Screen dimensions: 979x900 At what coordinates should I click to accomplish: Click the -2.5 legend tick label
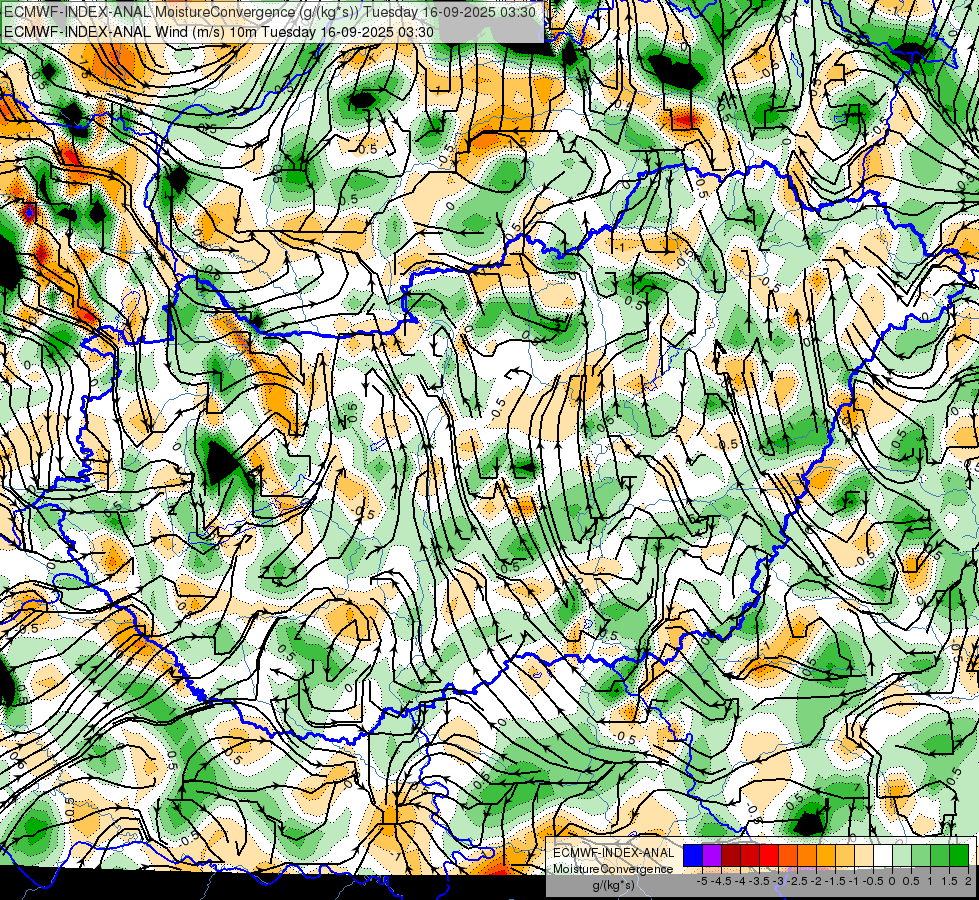pyautogui.click(x=797, y=881)
